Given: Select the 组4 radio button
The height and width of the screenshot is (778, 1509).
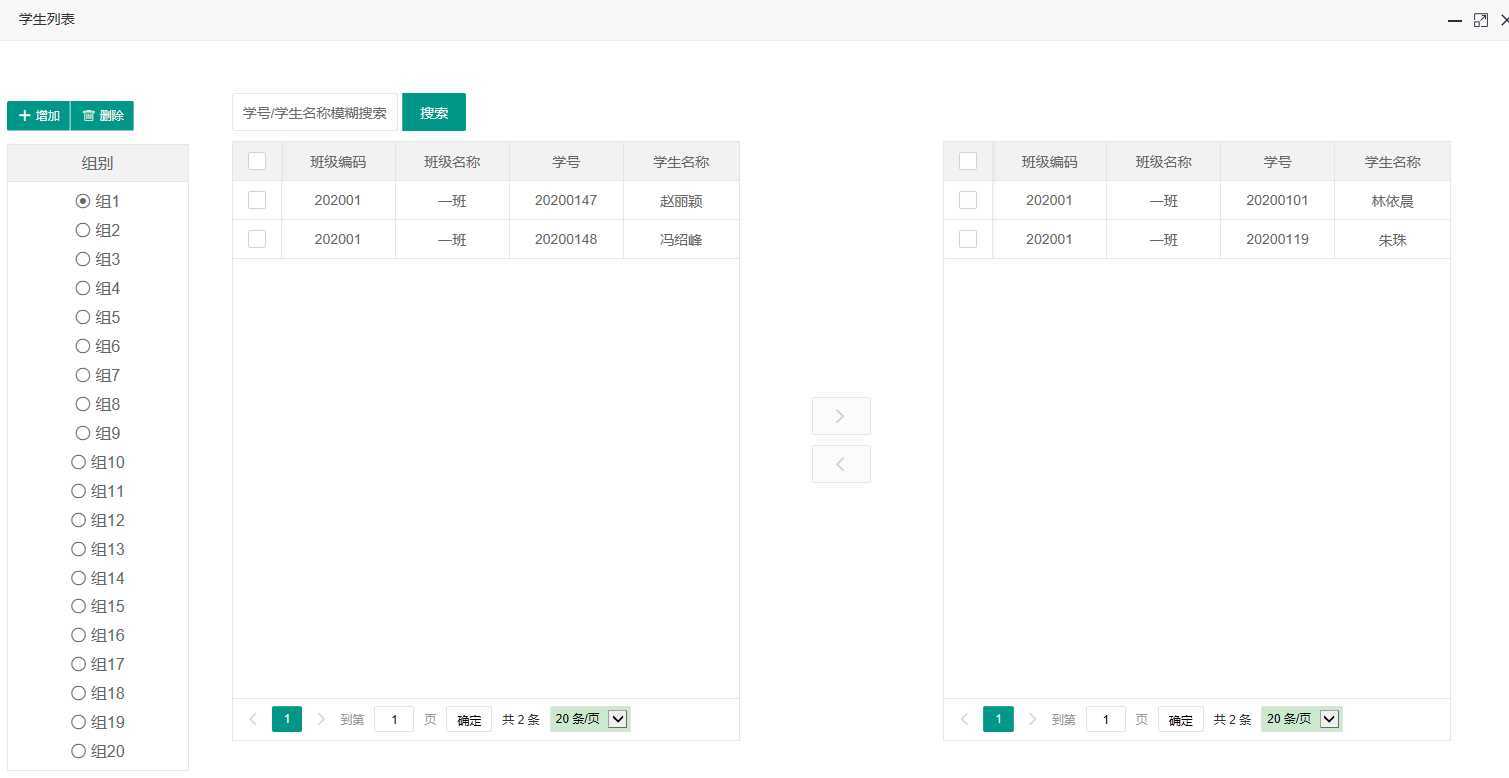Looking at the screenshot, I should 83,288.
